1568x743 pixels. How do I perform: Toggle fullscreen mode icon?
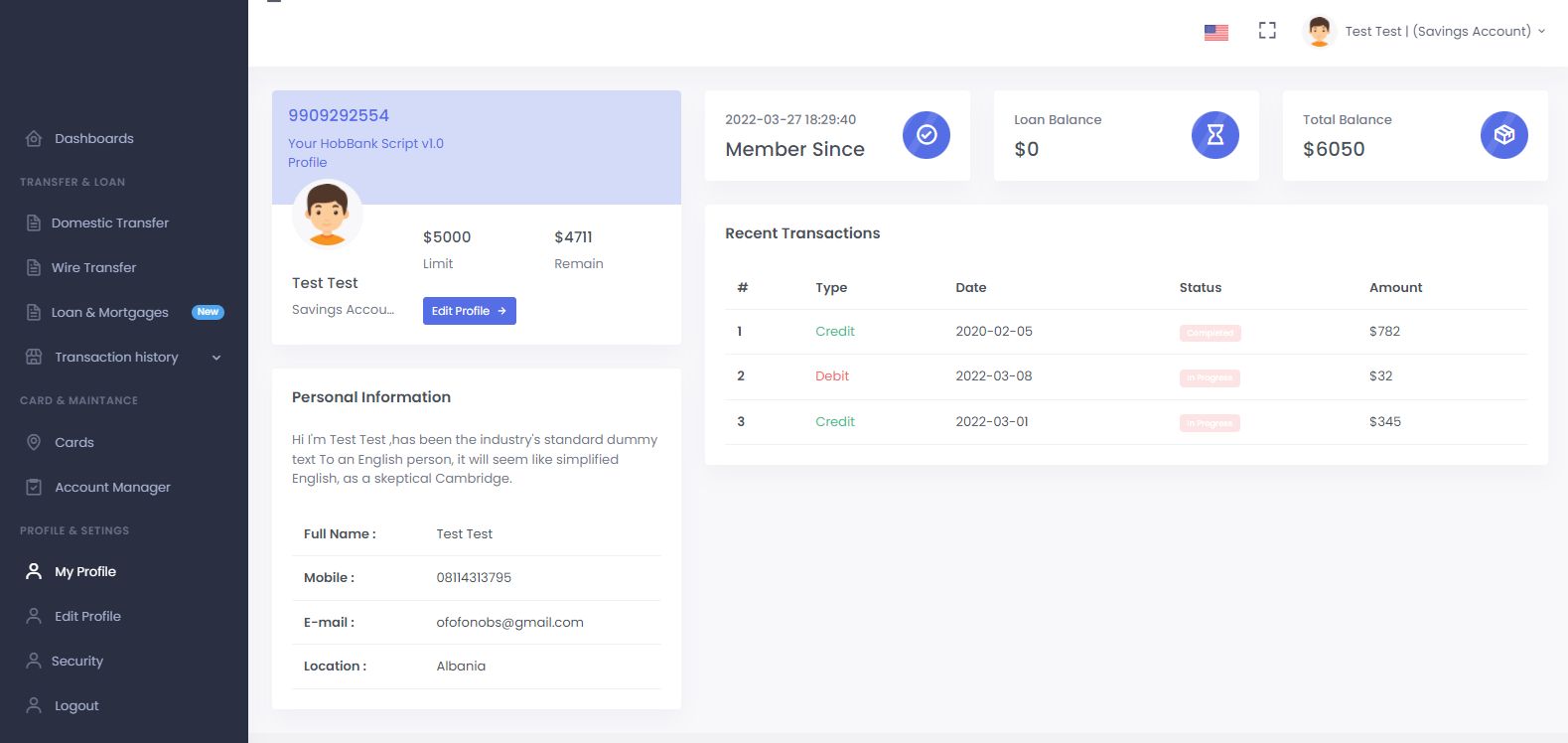point(1267,31)
